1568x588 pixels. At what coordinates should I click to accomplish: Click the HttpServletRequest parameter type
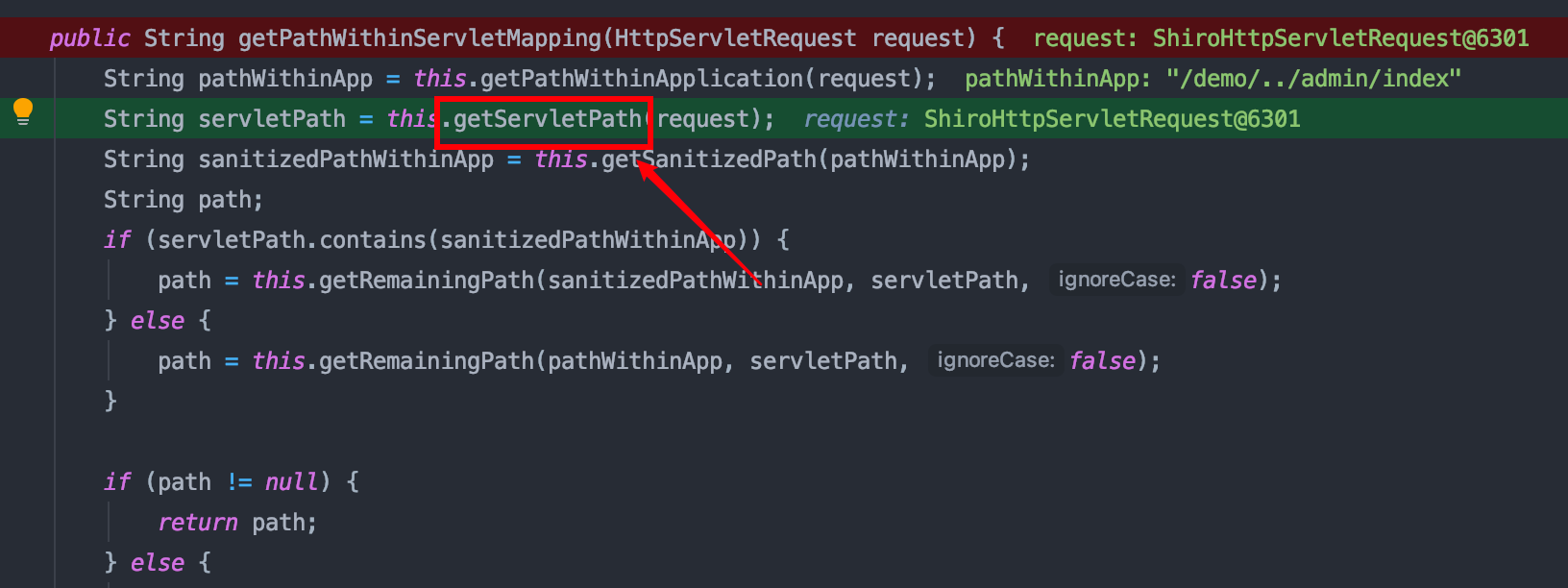735,38
